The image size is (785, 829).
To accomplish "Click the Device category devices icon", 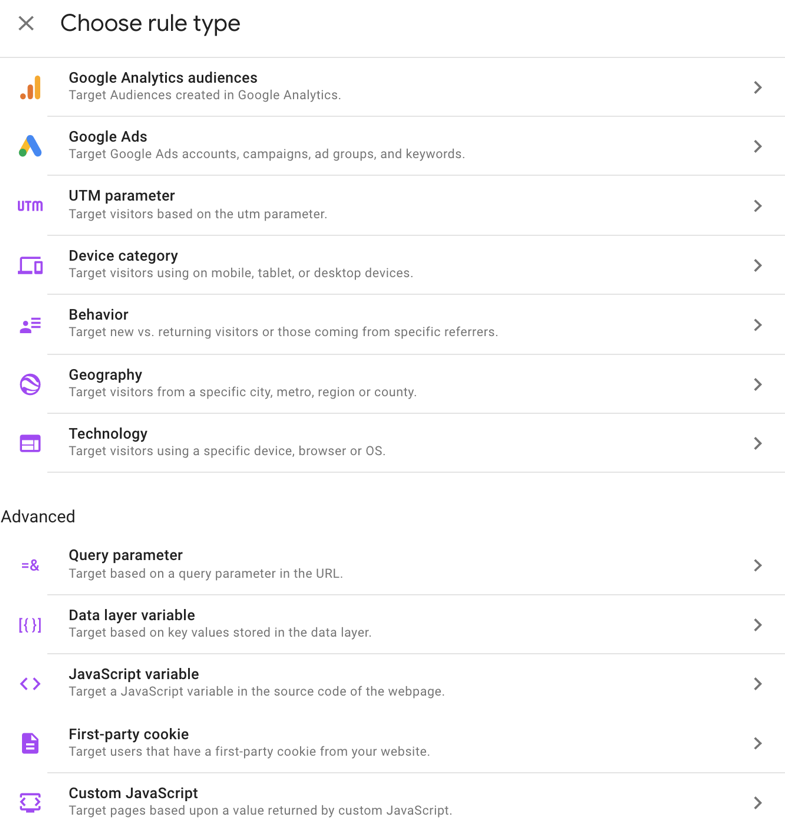I will (x=30, y=265).
